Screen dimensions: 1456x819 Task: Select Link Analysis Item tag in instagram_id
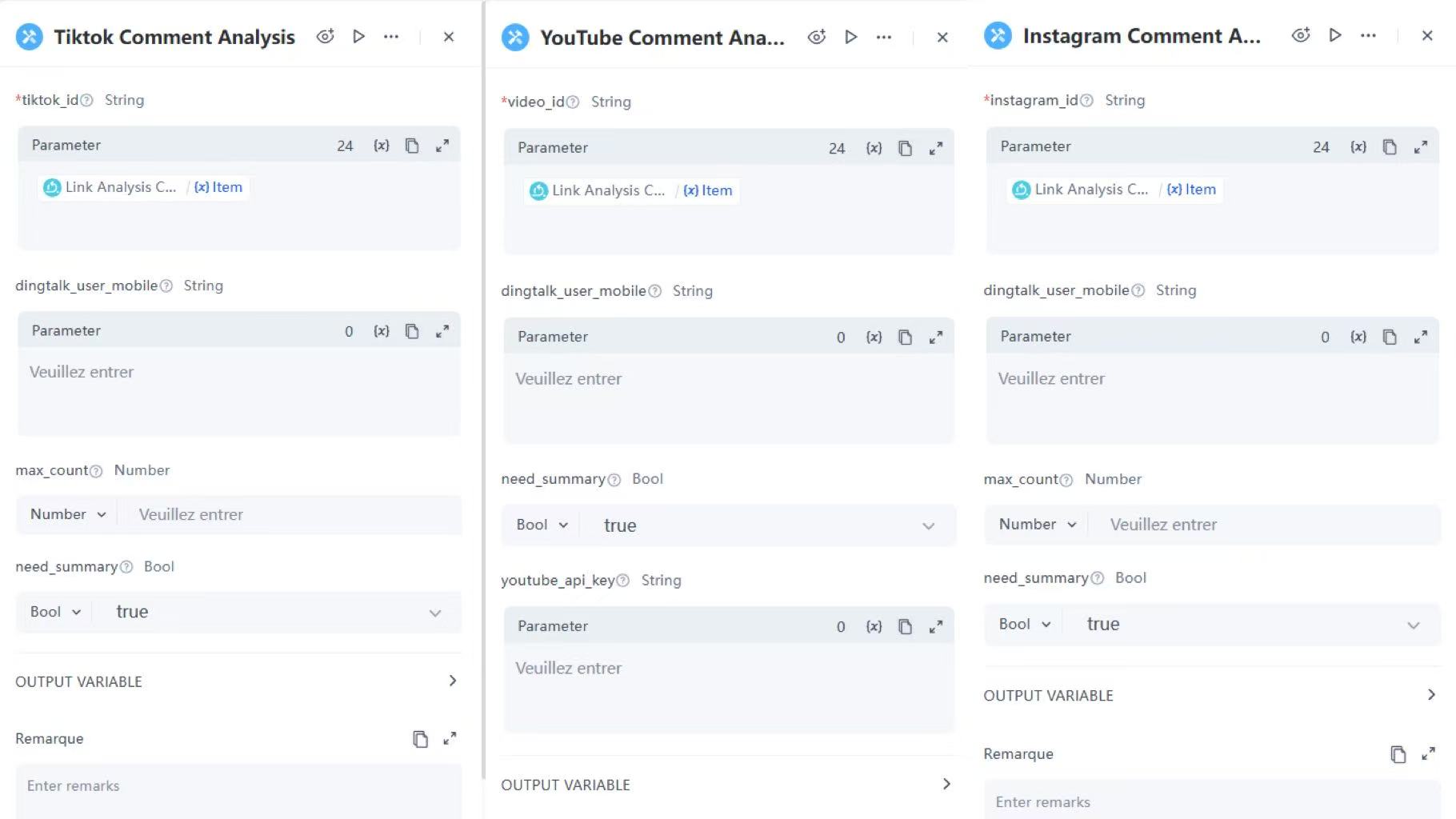pyautogui.click(x=1114, y=190)
